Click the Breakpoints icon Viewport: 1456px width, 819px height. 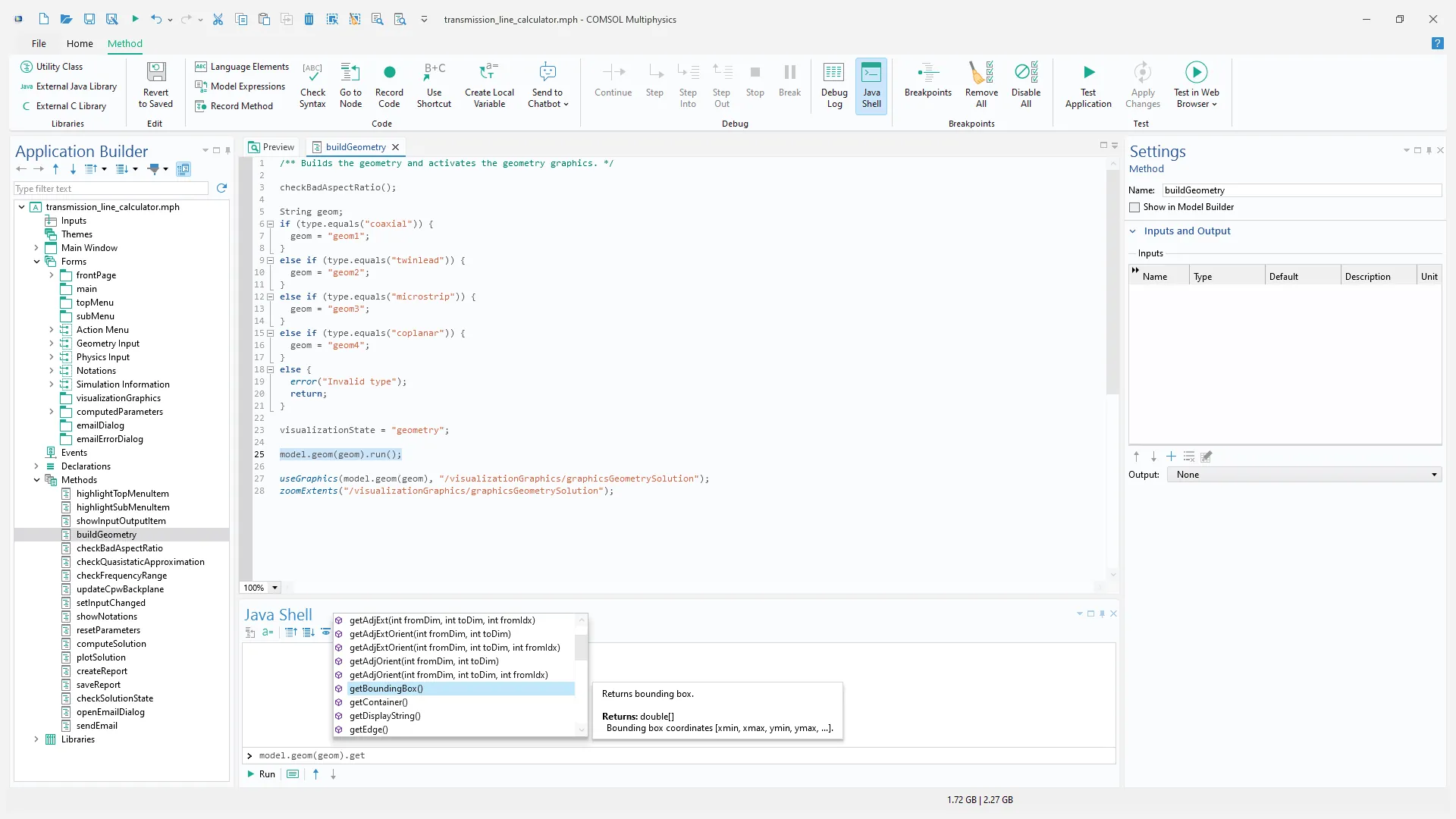coord(927,74)
